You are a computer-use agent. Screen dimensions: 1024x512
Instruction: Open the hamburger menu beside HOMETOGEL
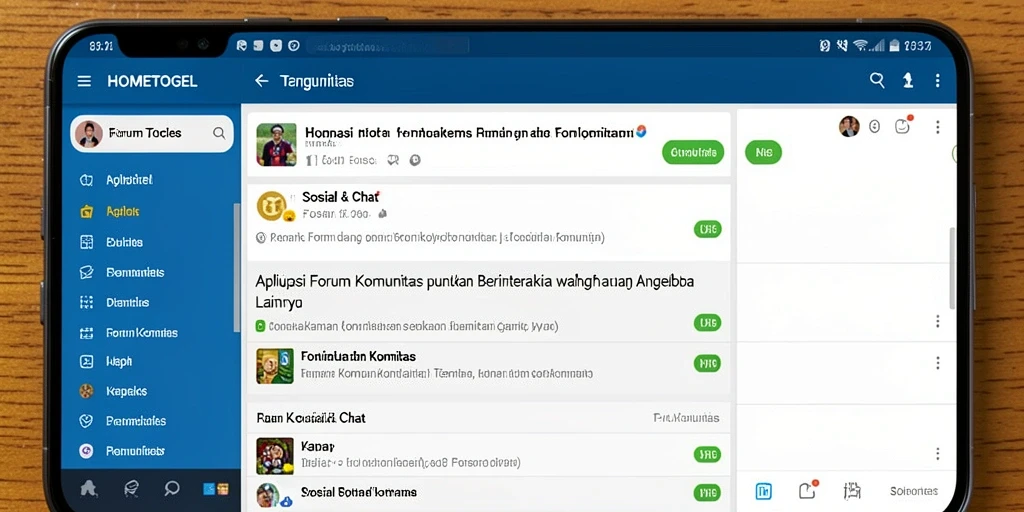click(x=84, y=81)
